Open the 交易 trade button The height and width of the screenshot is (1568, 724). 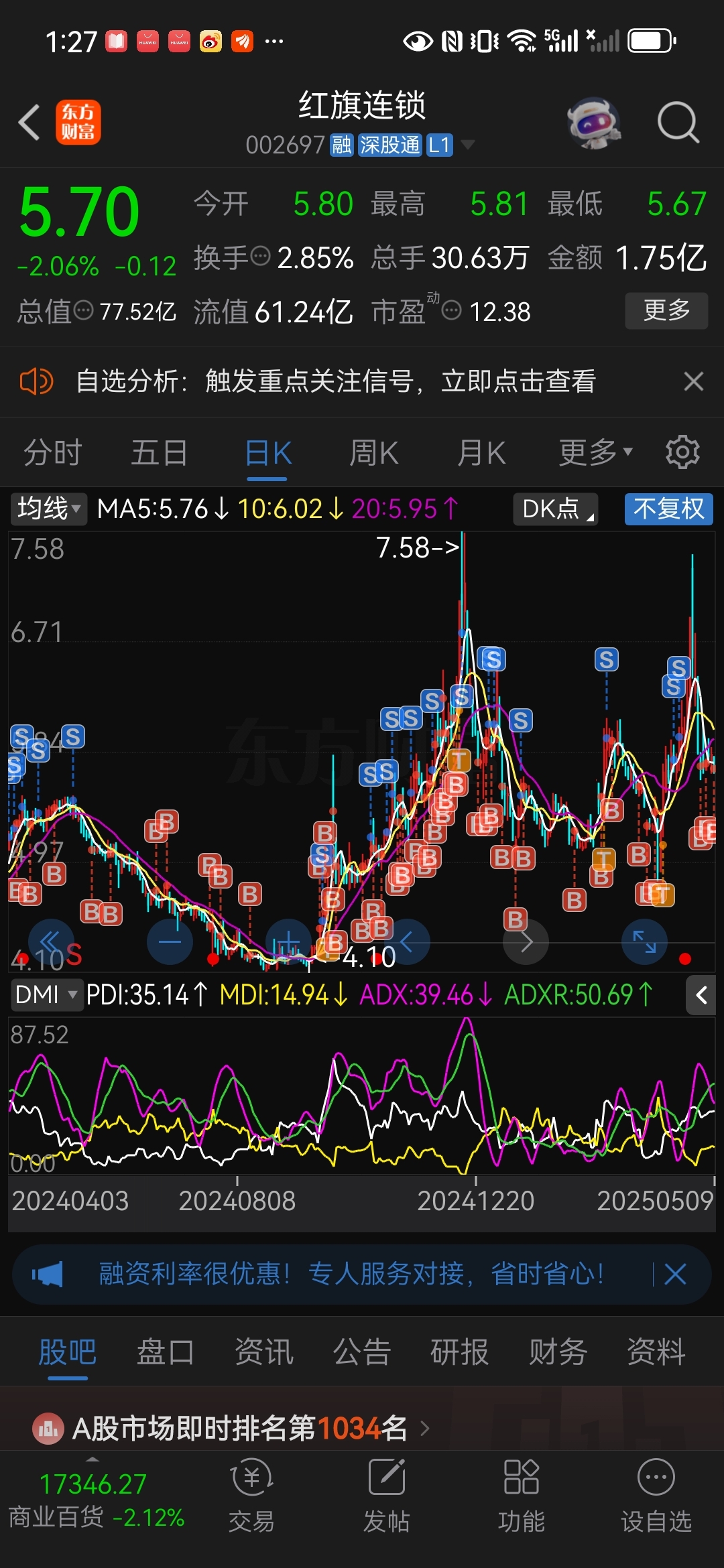[x=252, y=1497]
